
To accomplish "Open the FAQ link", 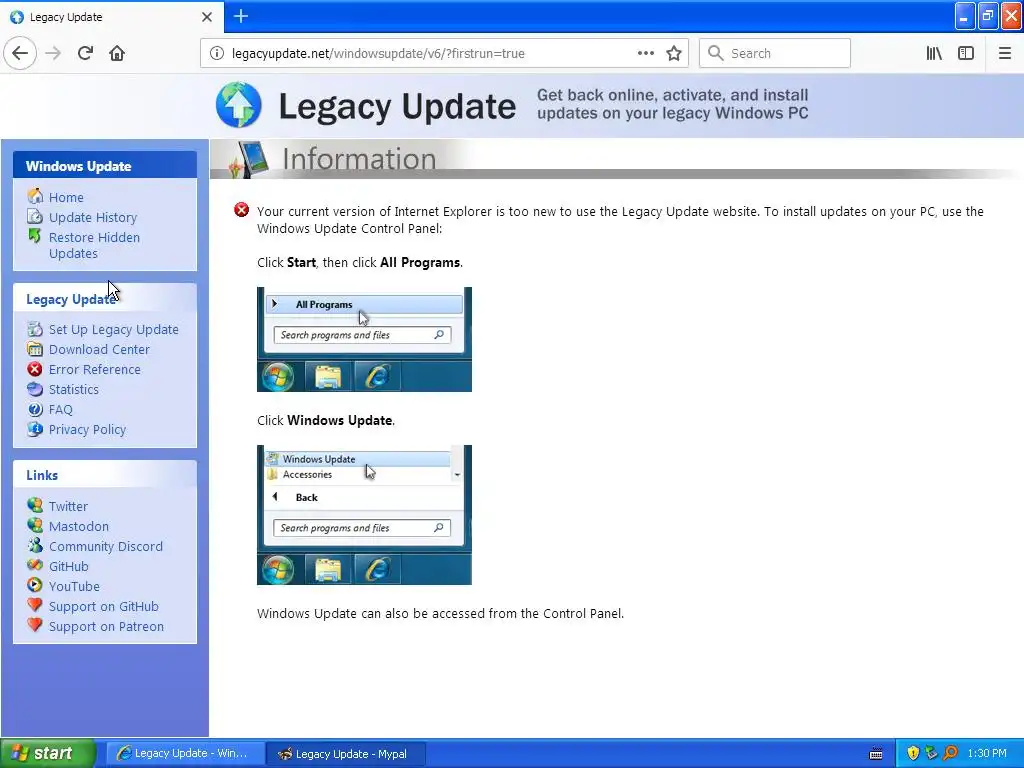I will click(x=61, y=409).
